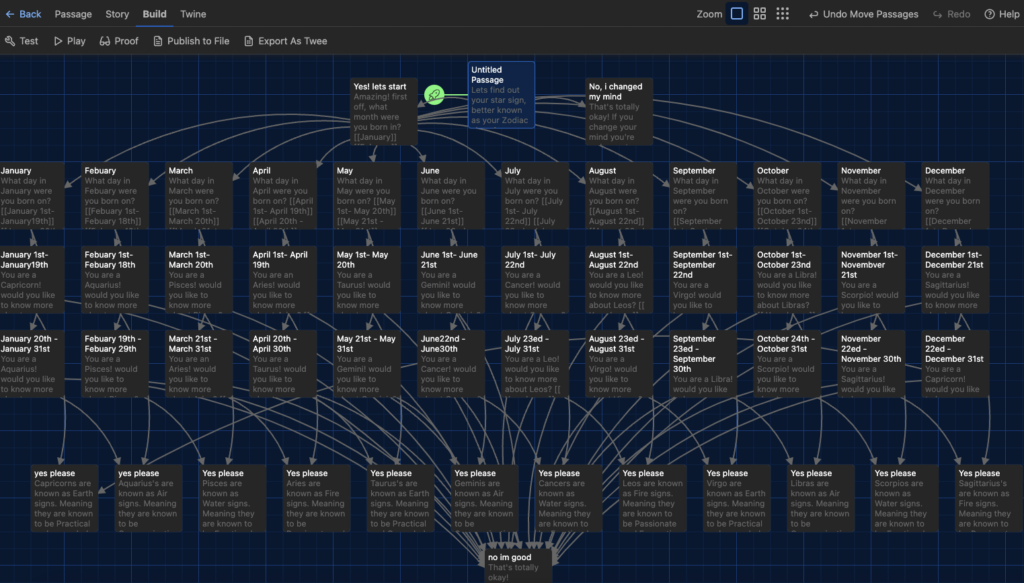Select the 'March 21st - March 31st' passage
The height and width of the screenshot is (583, 1024).
199,364
